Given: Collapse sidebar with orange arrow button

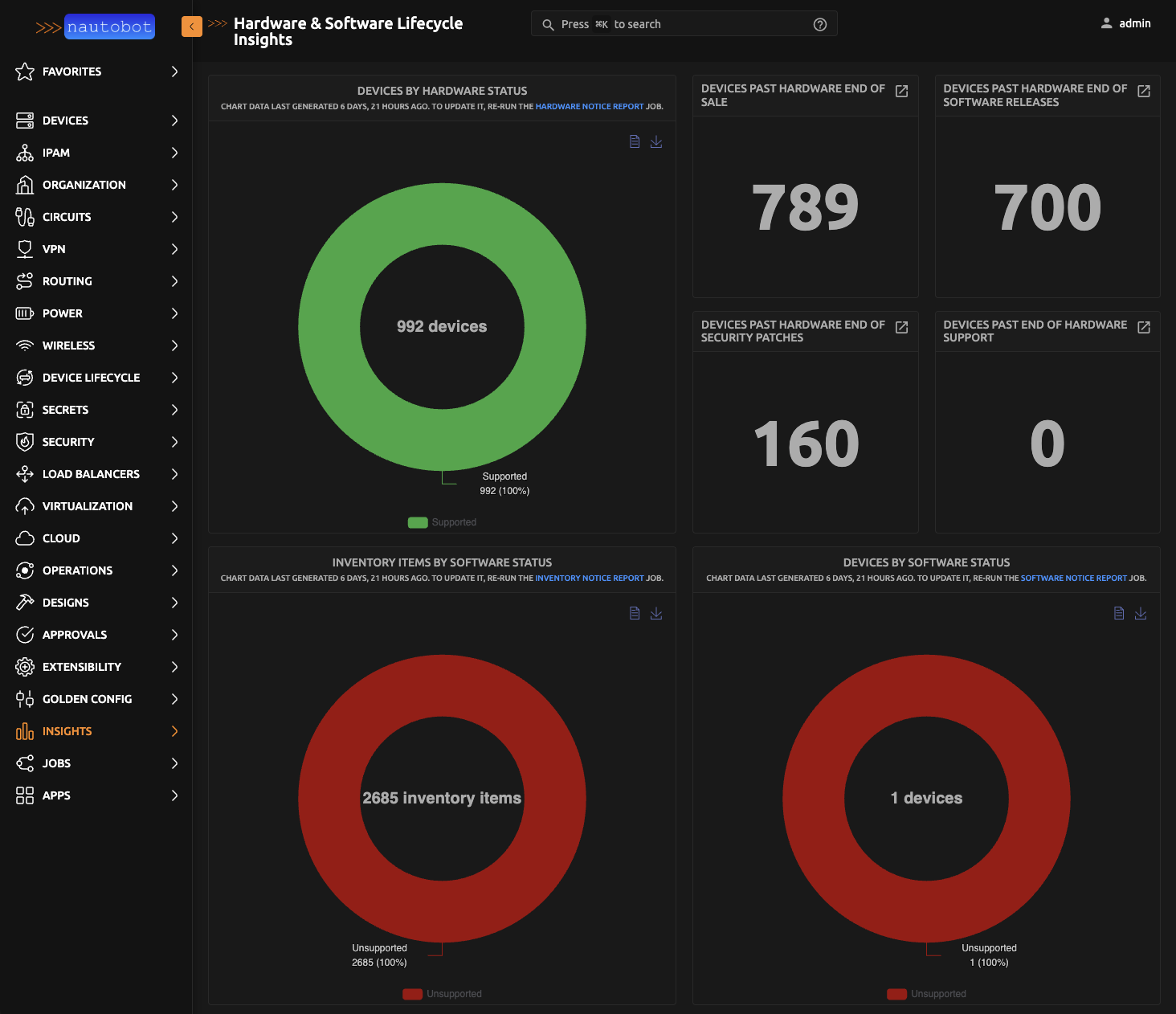Looking at the screenshot, I should click(191, 27).
